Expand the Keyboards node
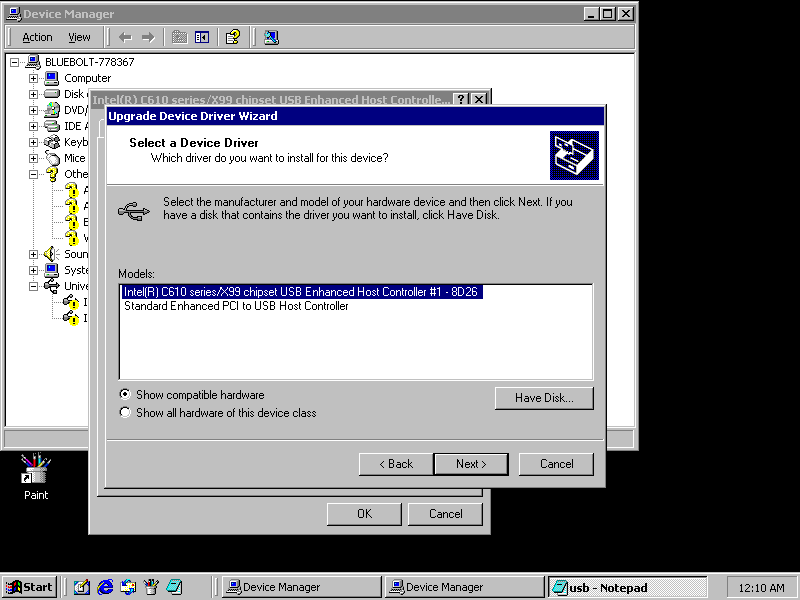The height and width of the screenshot is (600, 800). coord(33,142)
